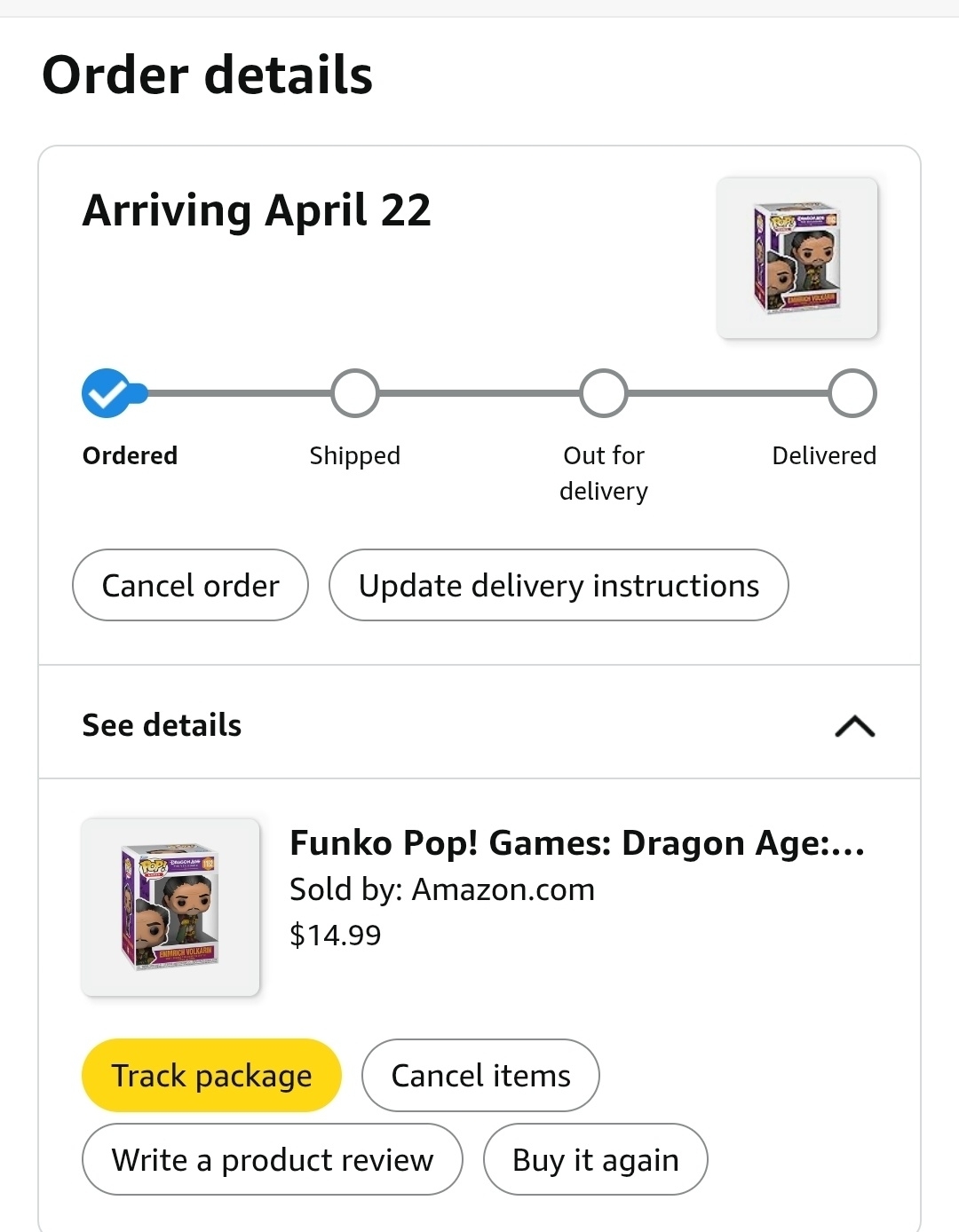Screen dimensions: 959x1232
Task: Tap Write a product review
Action: [x=273, y=1160]
